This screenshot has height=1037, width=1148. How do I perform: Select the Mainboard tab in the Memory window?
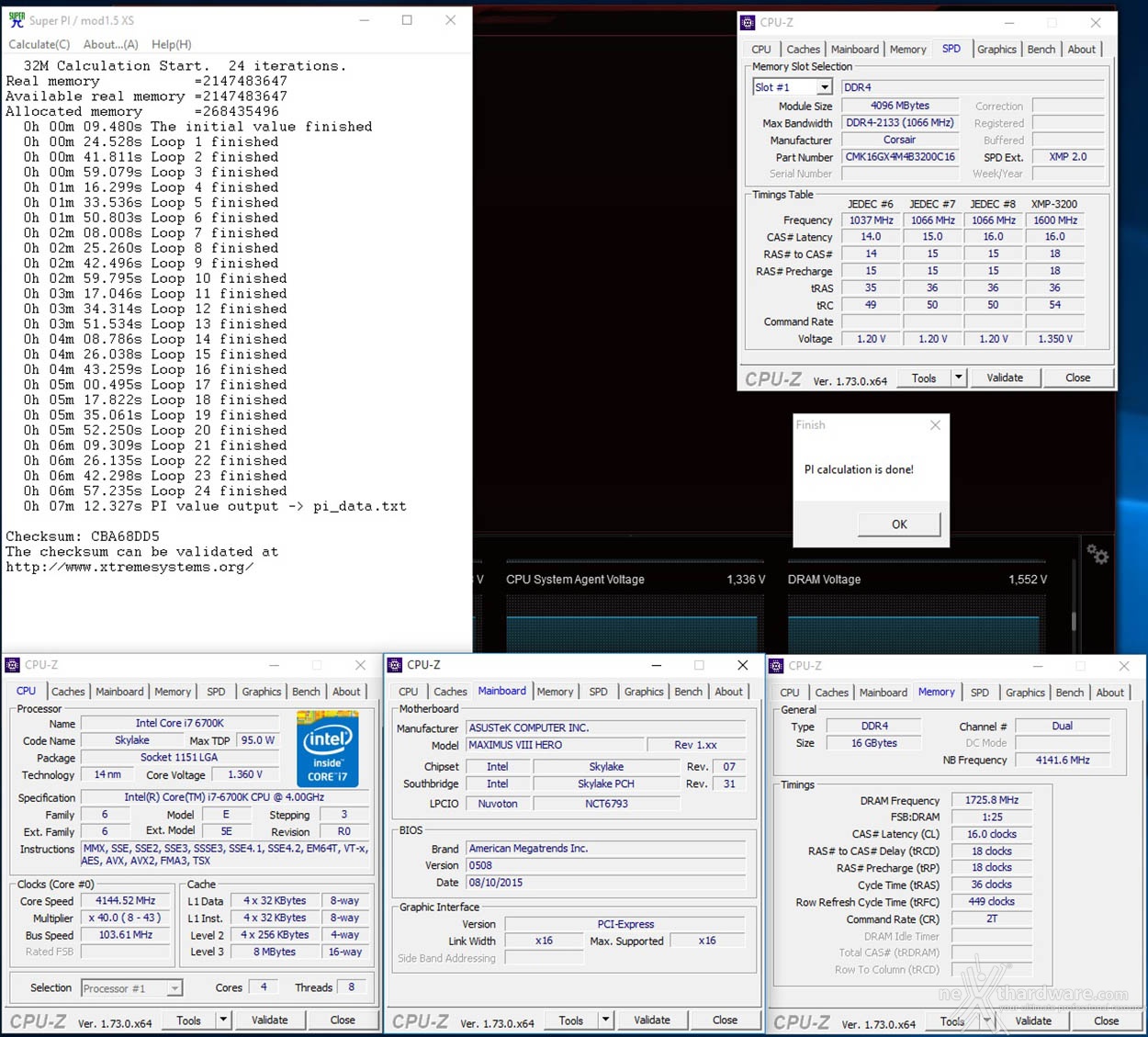(x=883, y=693)
